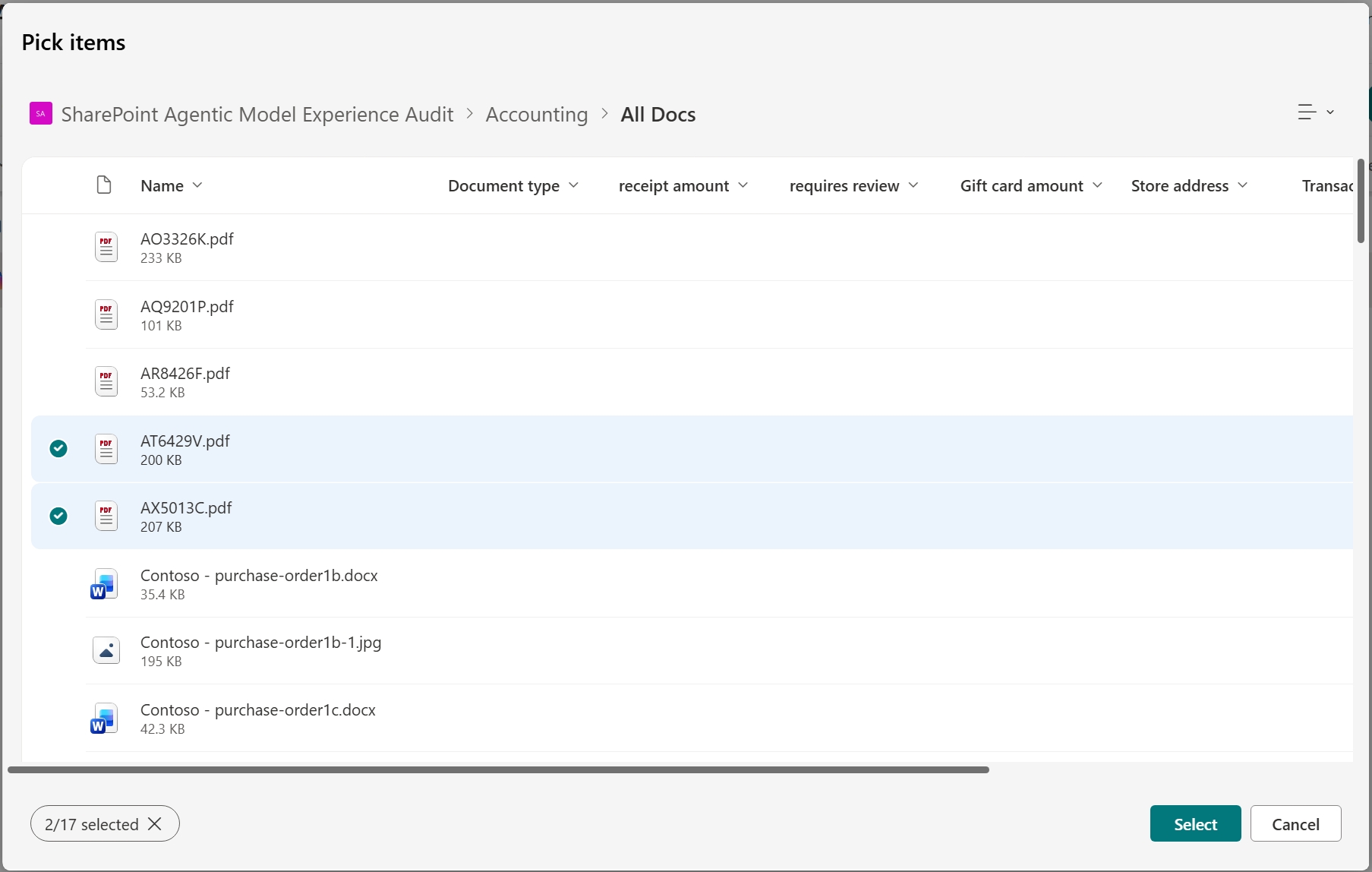This screenshot has width=1372, height=872.
Task: Click the document icon in the table header
Action: tap(103, 185)
